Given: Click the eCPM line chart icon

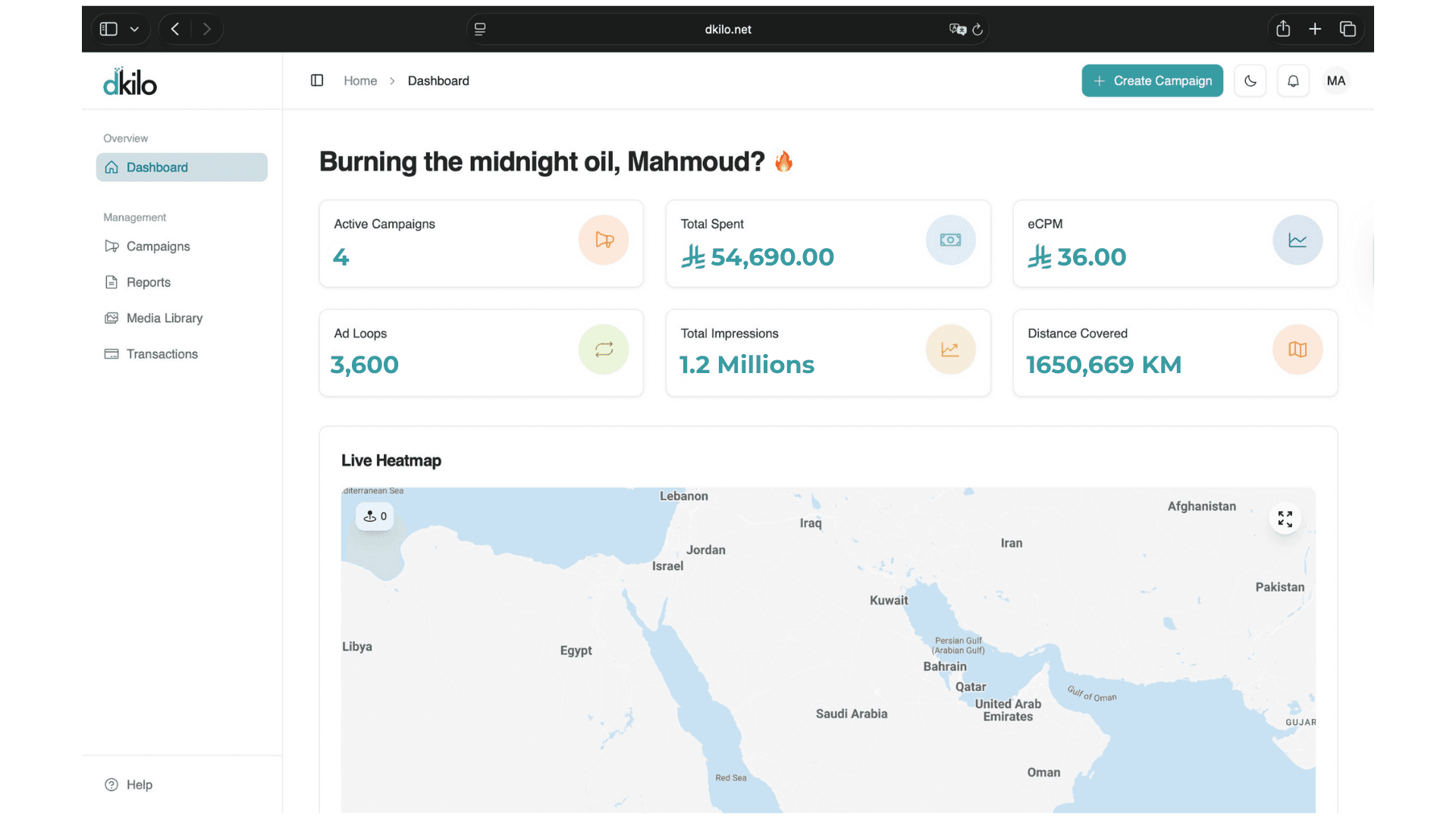Looking at the screenshot, I should click(1297, 240).
